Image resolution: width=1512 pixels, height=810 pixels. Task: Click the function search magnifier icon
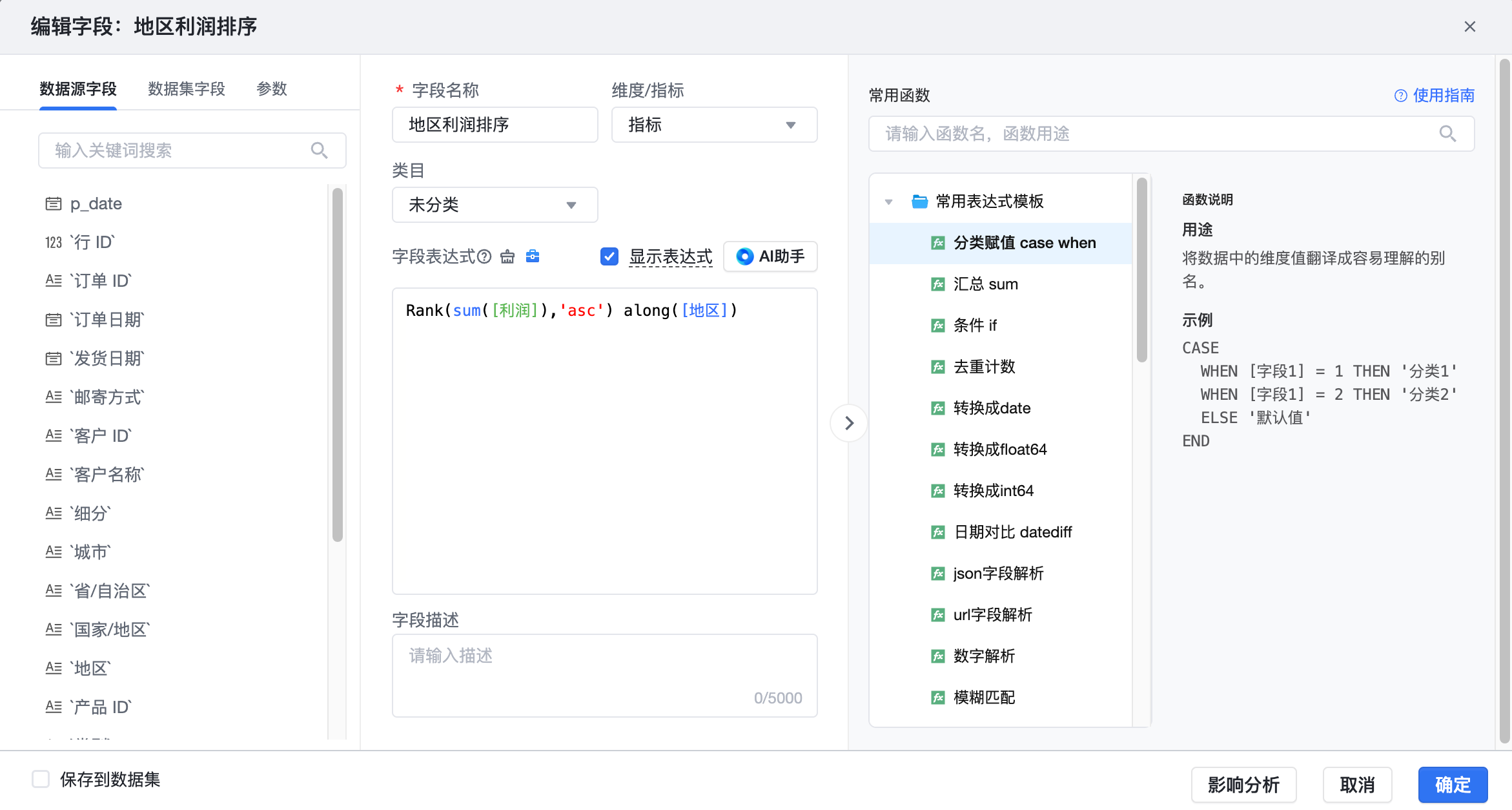(1447, 134)
